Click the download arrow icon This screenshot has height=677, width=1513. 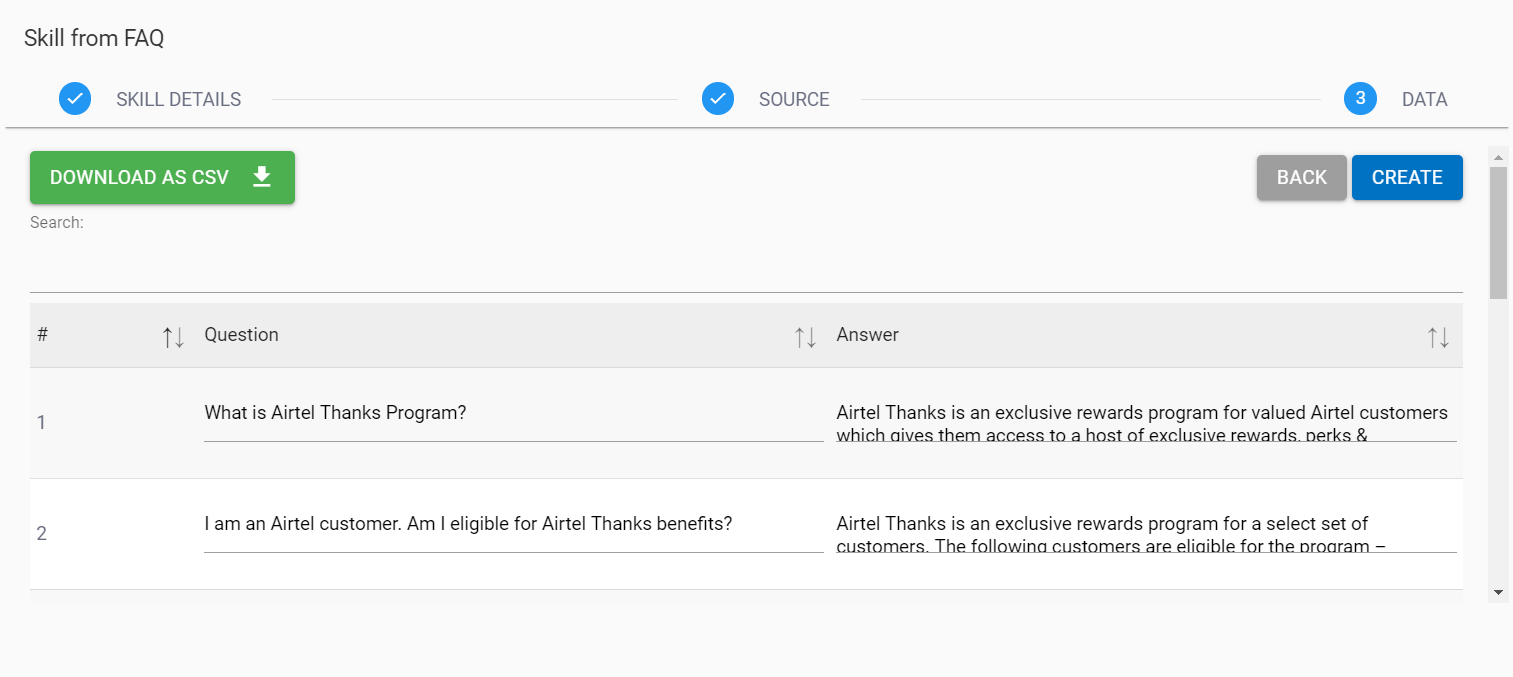point(262,177)
